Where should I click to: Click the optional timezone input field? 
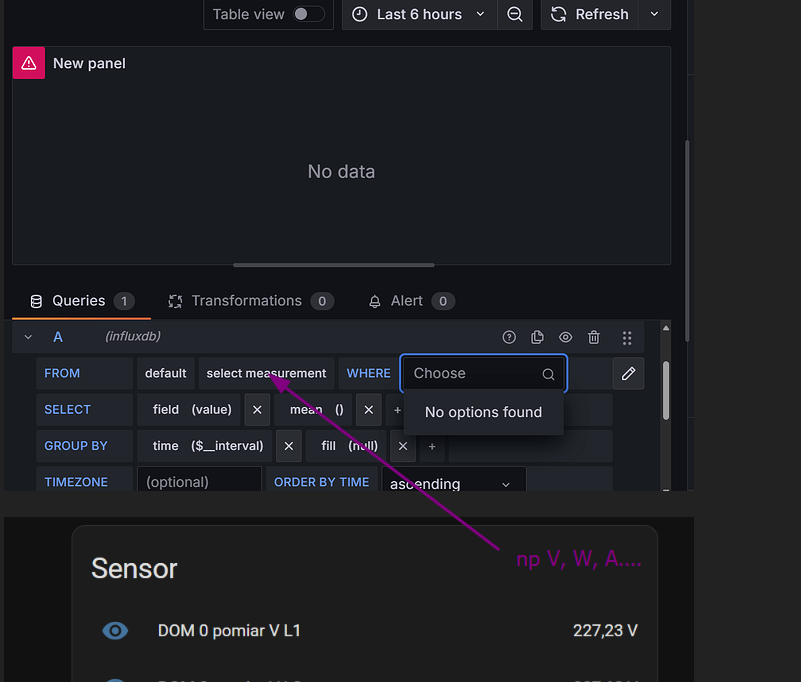[199, 482]
